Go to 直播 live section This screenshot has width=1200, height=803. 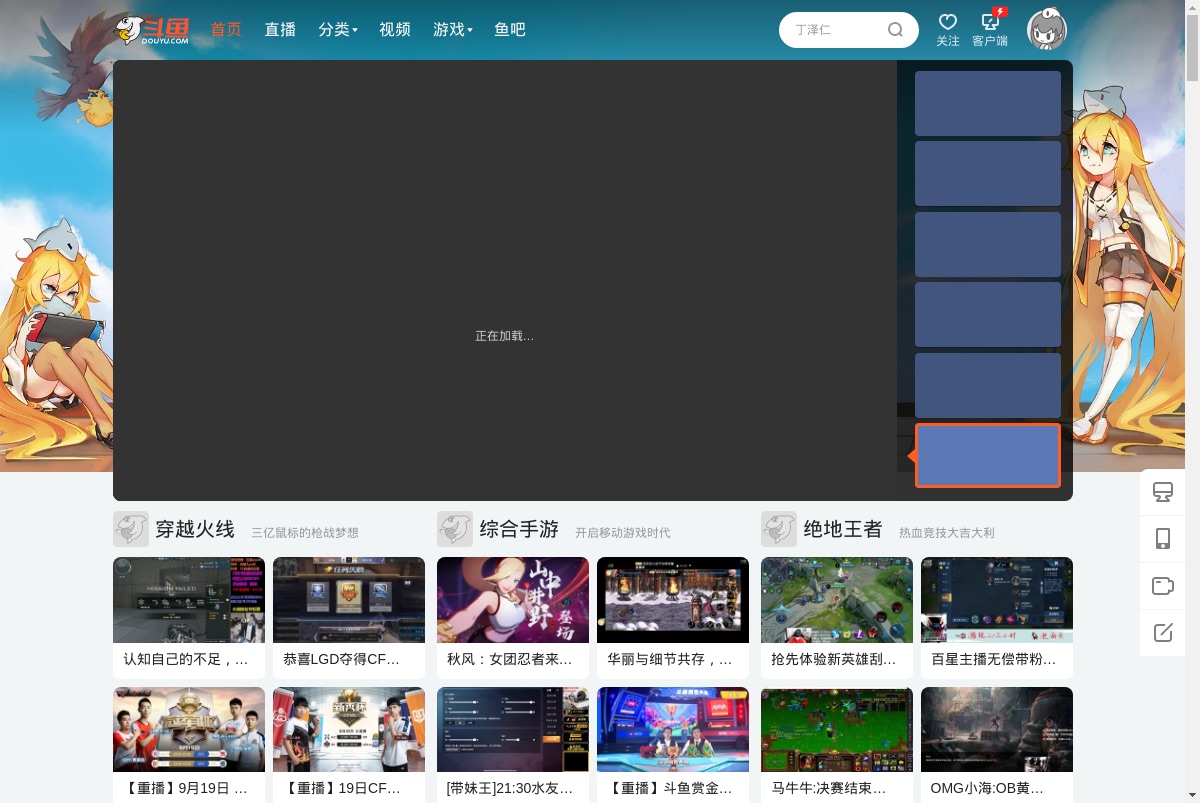coord(280,30)
